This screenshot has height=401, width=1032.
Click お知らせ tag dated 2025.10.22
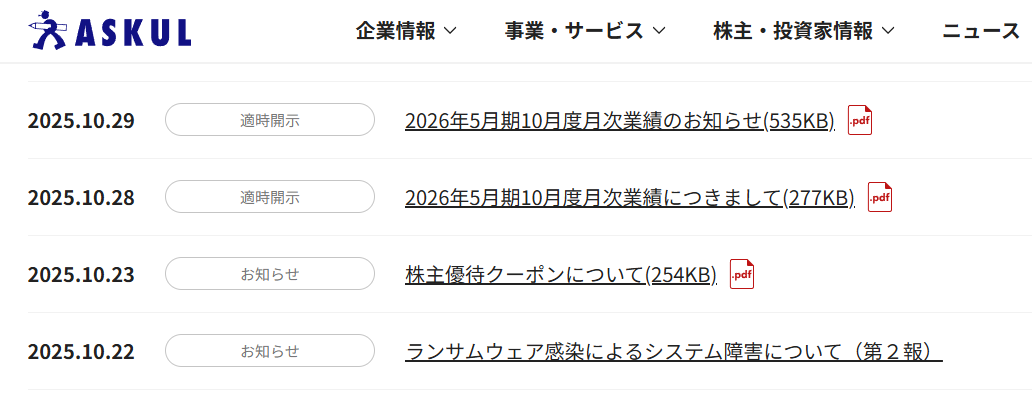pos(269,351)
